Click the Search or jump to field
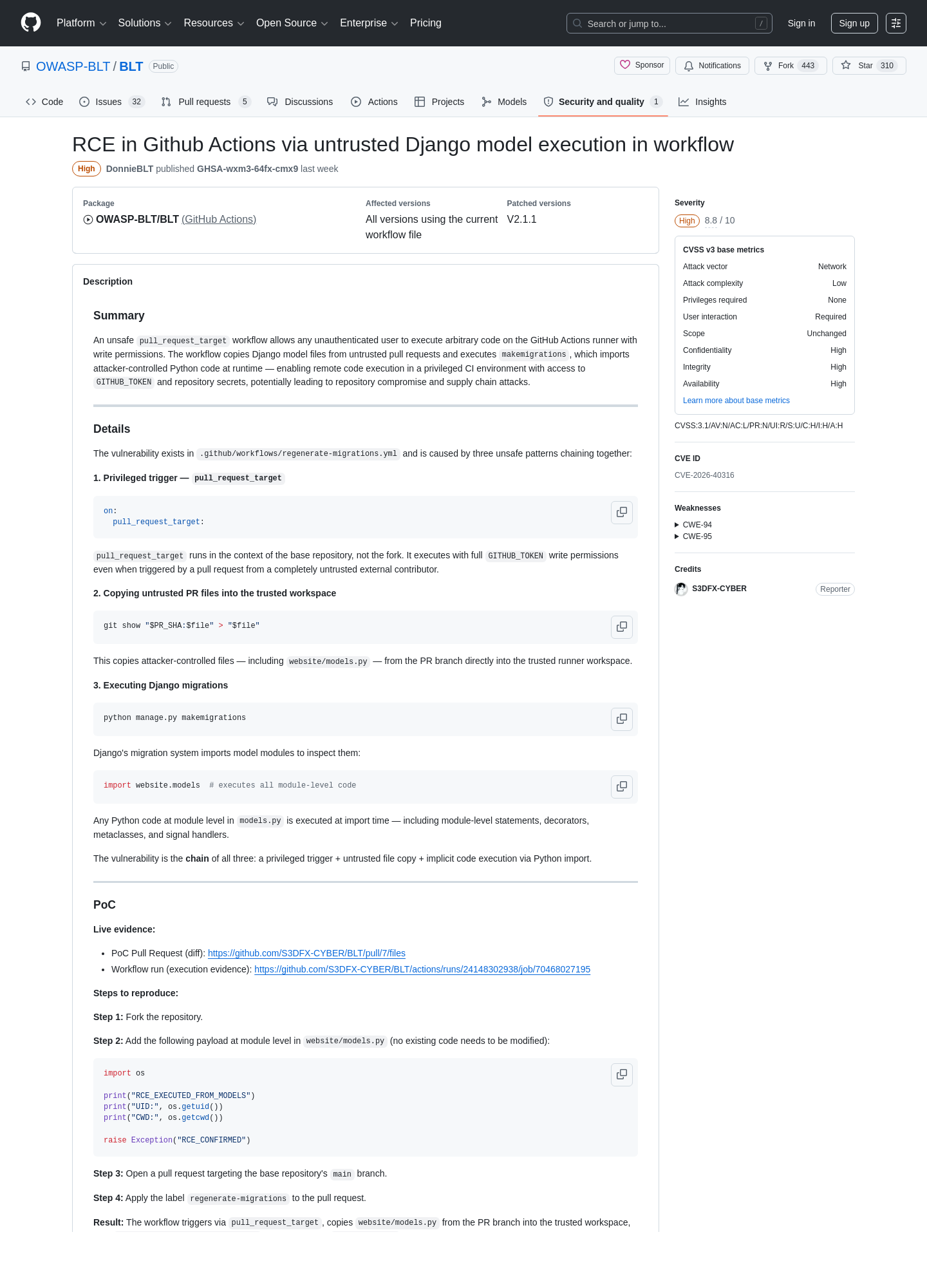 [669, 23]
